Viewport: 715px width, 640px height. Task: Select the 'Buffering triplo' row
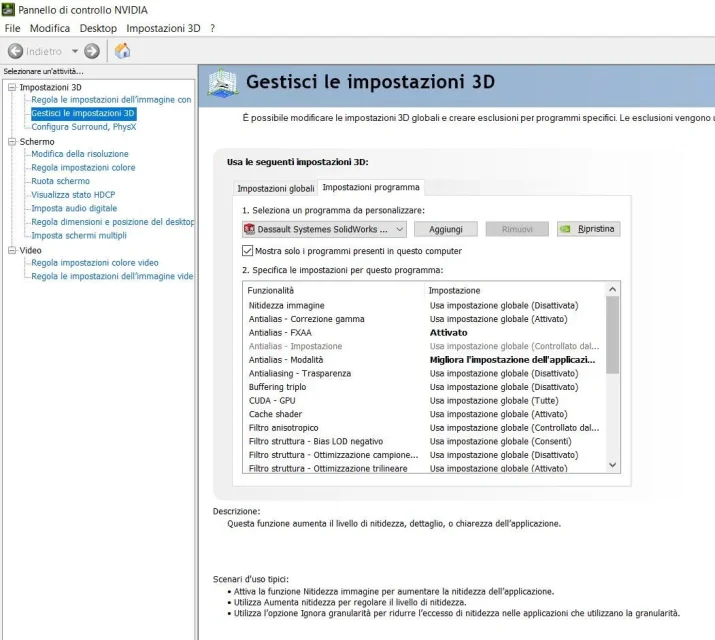pyautogui.click(x=424, y=387)
